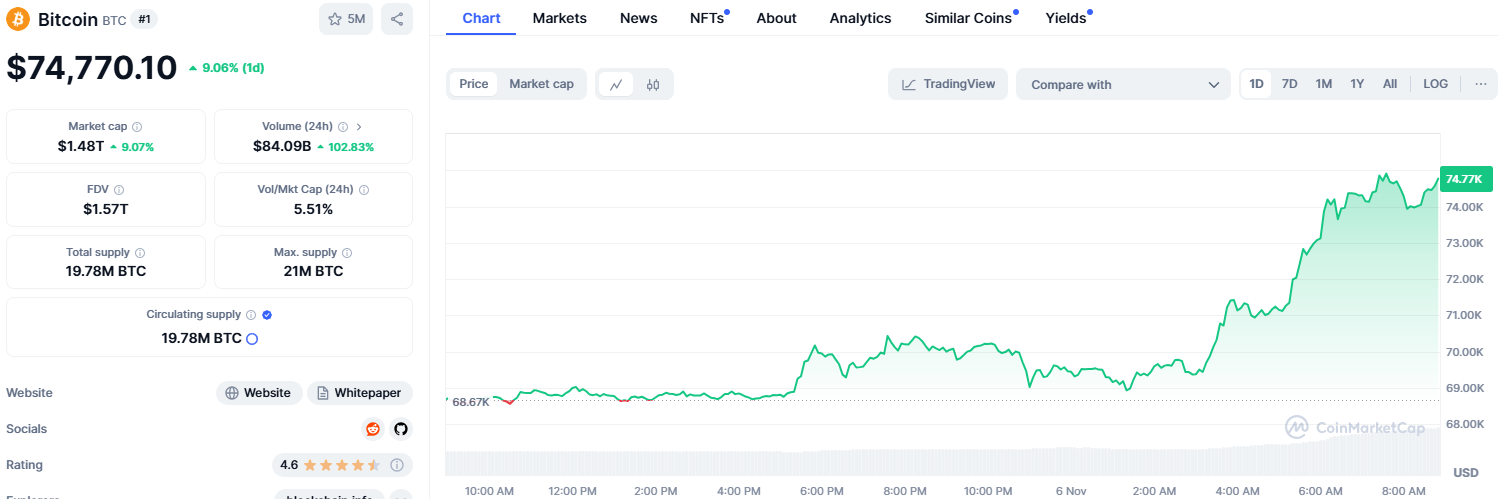Click the Total supply info icon
1498x499 pixels.
click(140, 253)
